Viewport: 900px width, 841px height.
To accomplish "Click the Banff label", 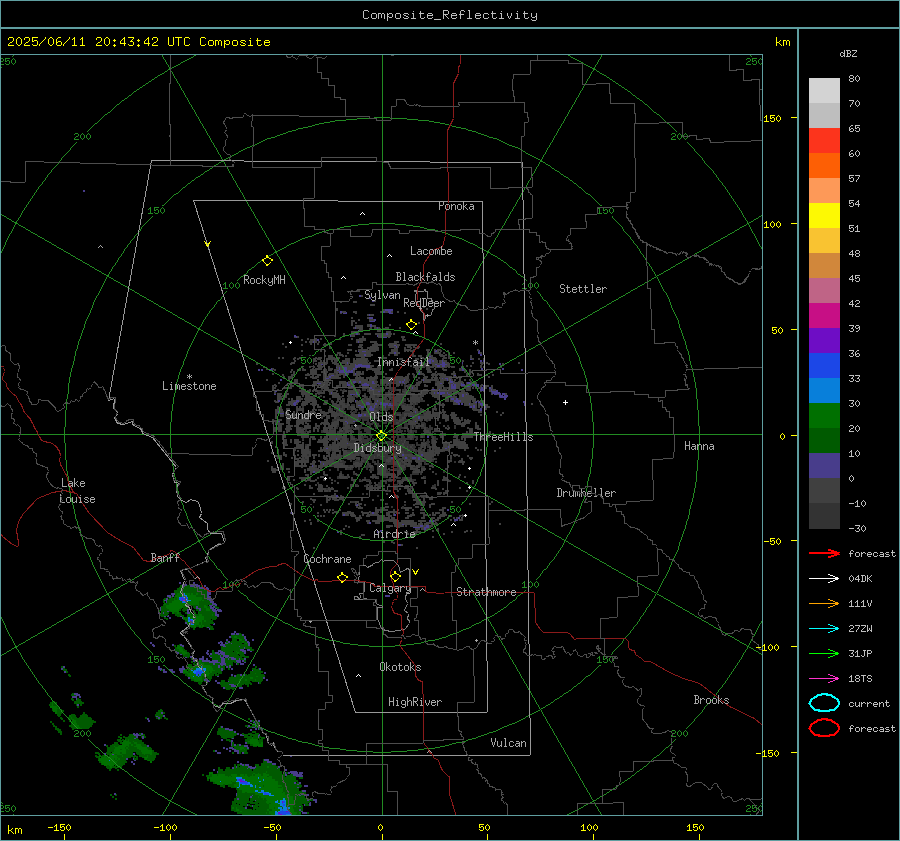I will point(165,558).
